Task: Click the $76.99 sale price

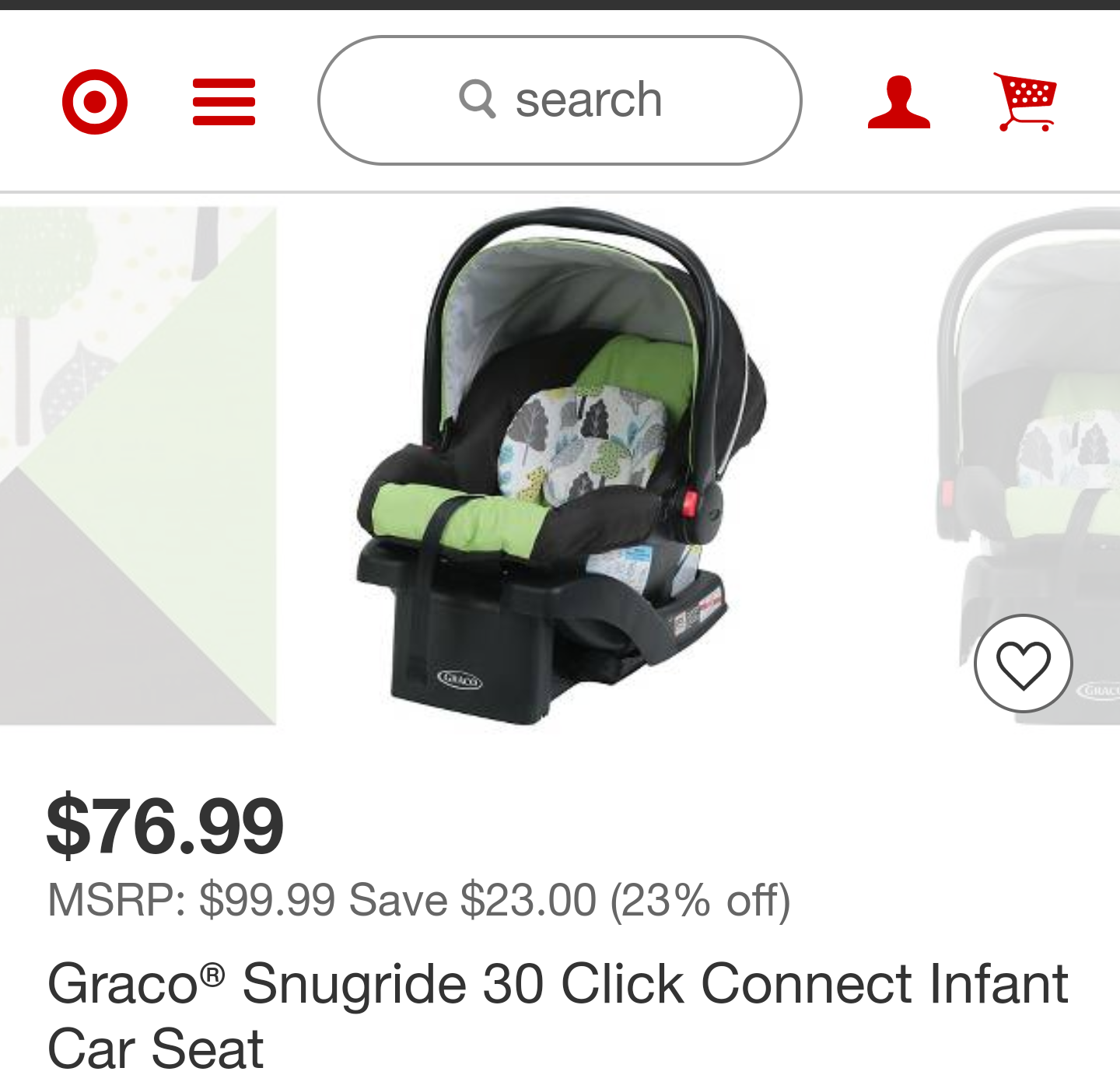Action: pos(165,825)
